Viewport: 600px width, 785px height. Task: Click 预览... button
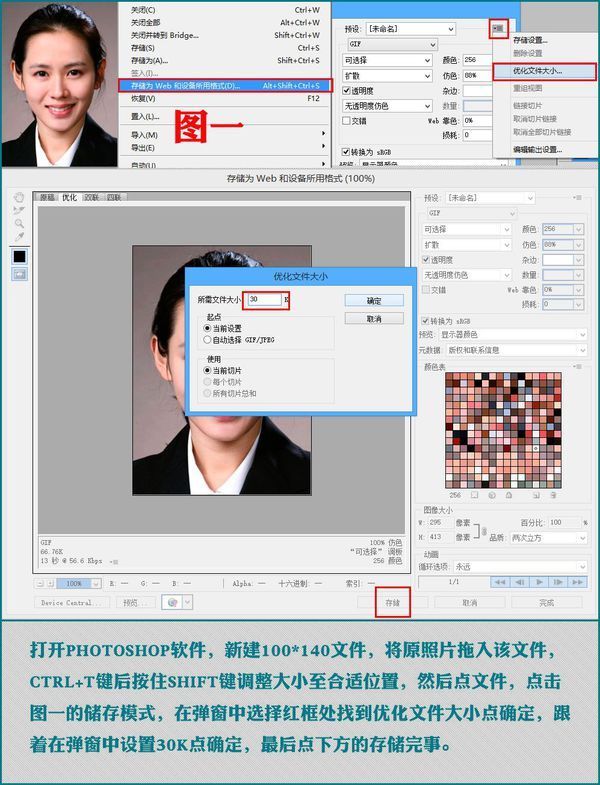(x=136, y=602)
